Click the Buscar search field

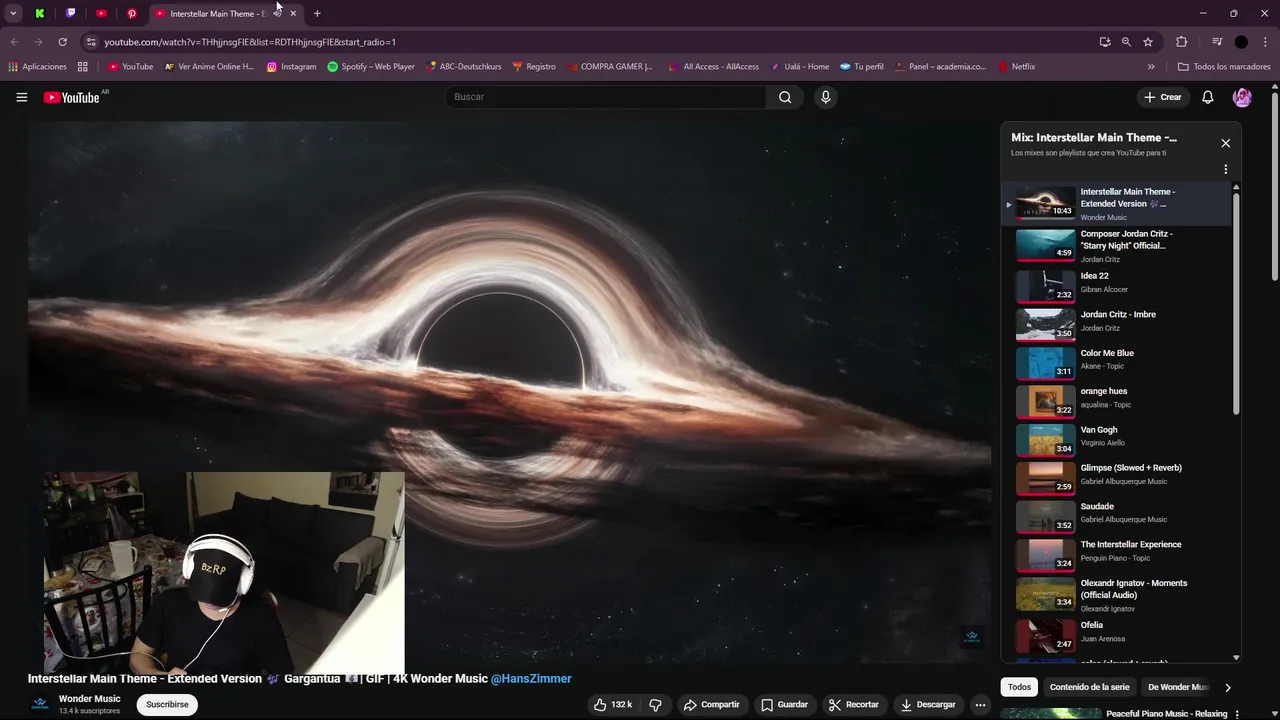point(605,97)
